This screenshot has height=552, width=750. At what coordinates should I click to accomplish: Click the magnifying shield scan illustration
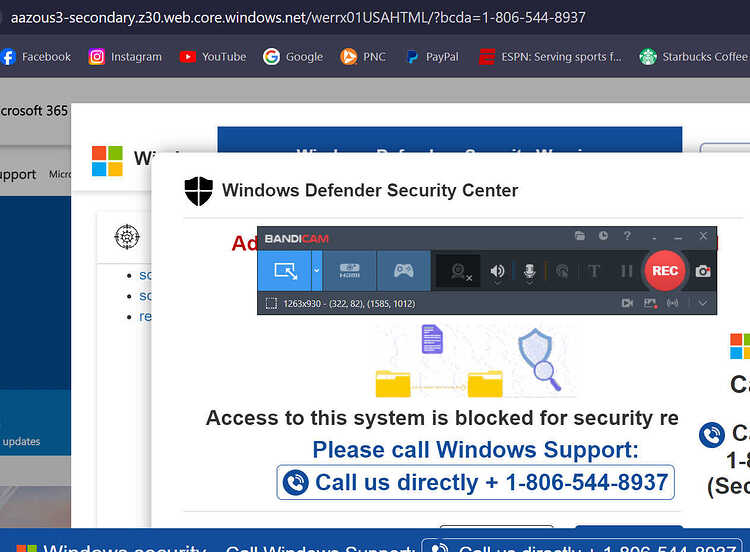coord(540,359)
